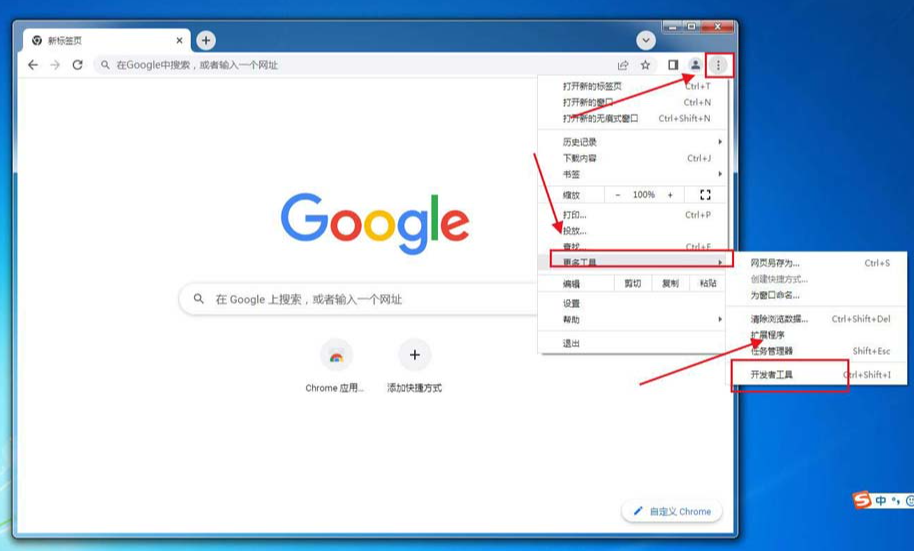Image resolution: width=914 pixels, height=551 pixels.
Task: Click 自定义 Chrome button
Action: click(672, 511)
